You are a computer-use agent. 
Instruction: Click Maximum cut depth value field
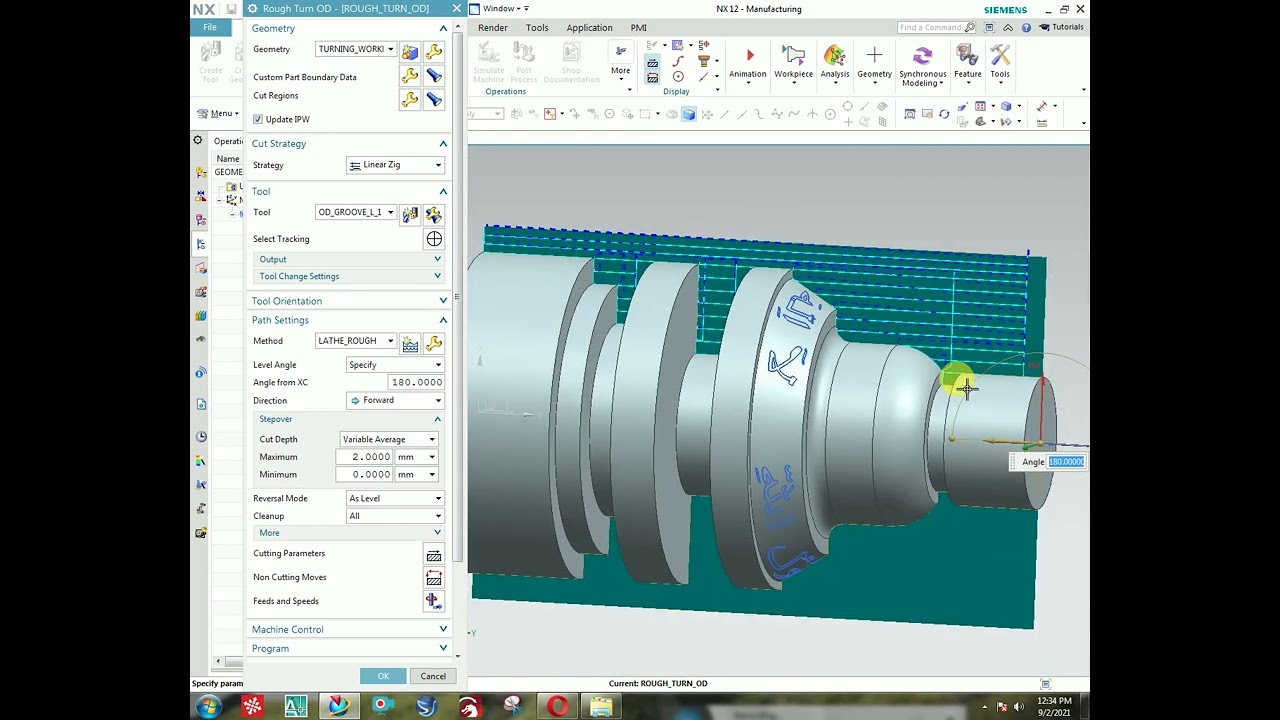(366, 457)
